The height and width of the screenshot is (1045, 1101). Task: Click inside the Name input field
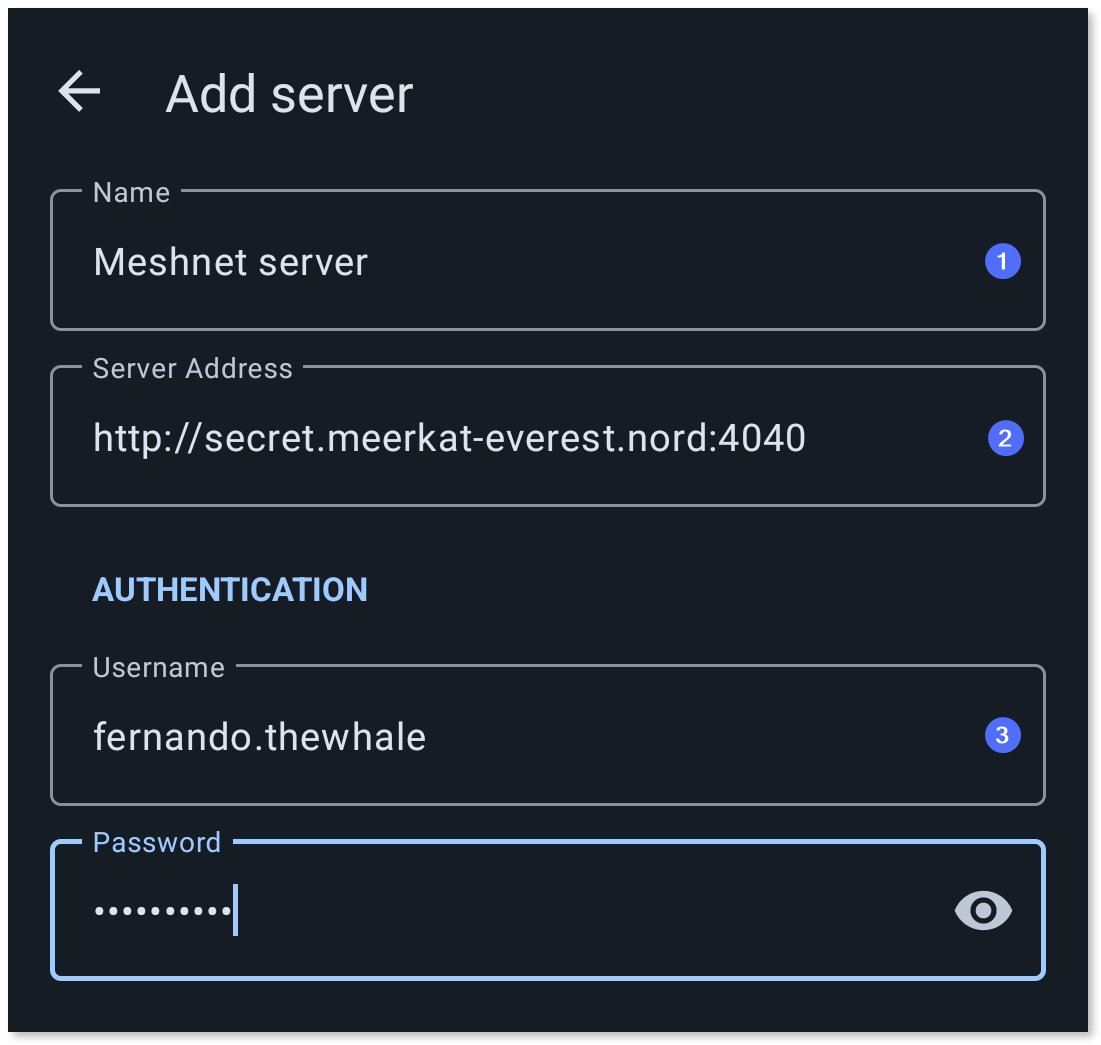[x=500, y=261]
